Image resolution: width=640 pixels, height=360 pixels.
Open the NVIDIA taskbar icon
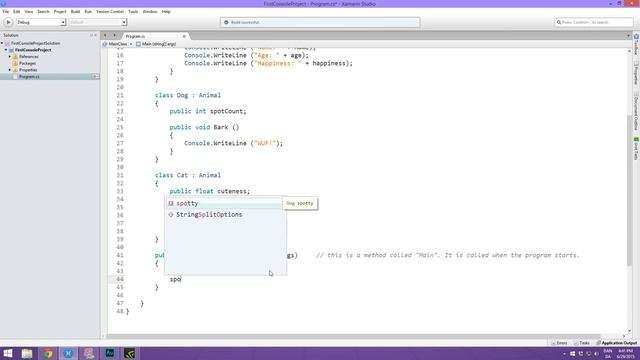coord(129,353)
